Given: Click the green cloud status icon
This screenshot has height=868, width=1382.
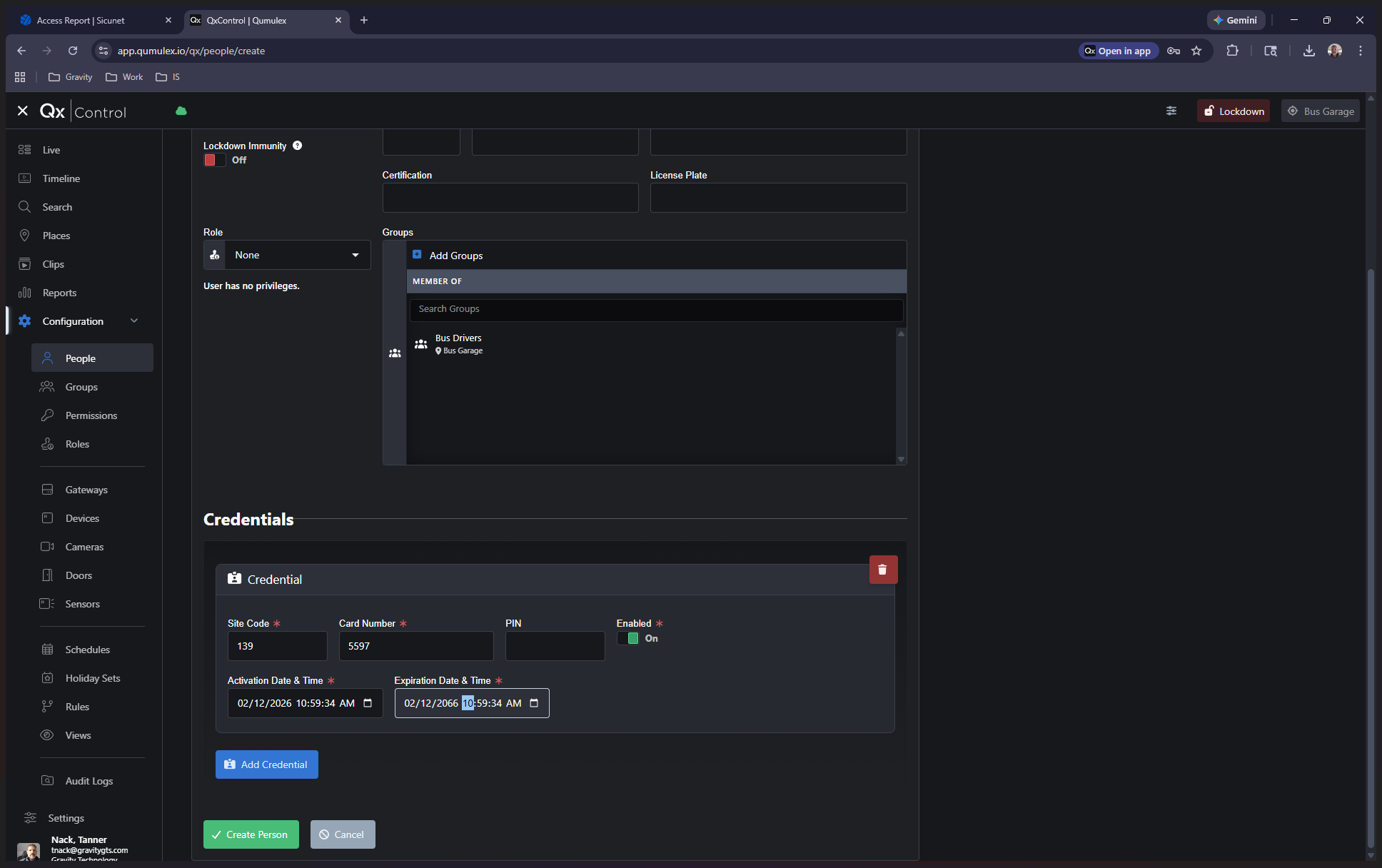Looking at the screenshot, I should 181,111.
